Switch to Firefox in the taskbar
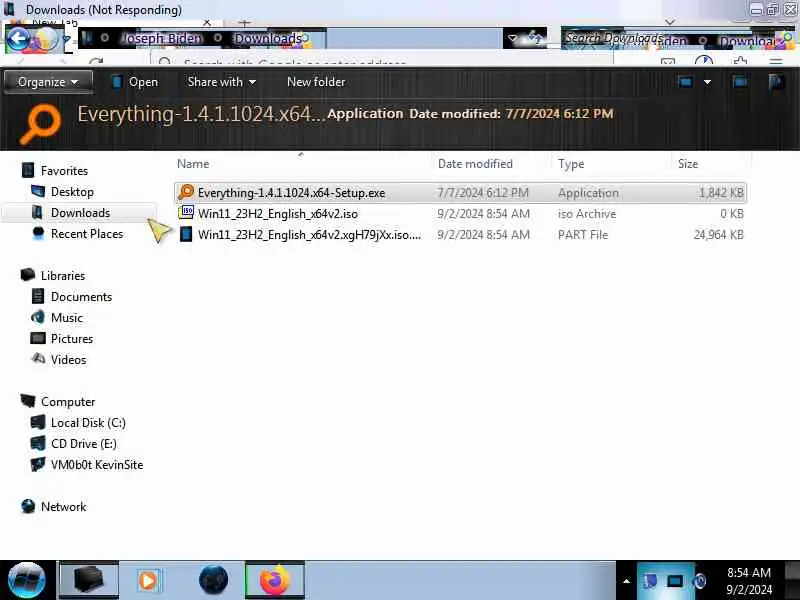The width and height of the screenshot is (800, 600). coord(274,580)
